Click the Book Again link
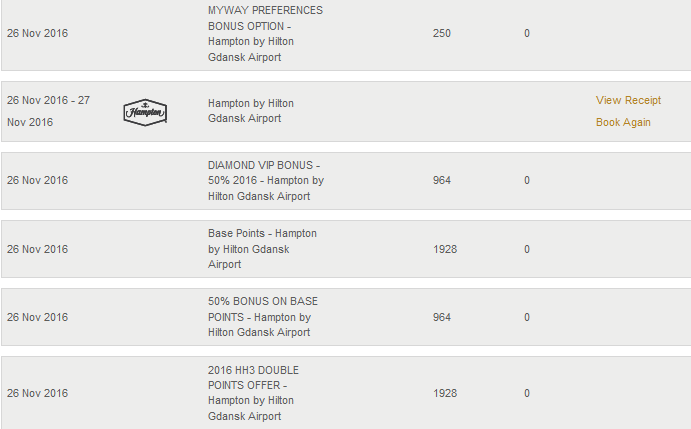The width and height of the screenshot is (691, 429). (623, 123)
